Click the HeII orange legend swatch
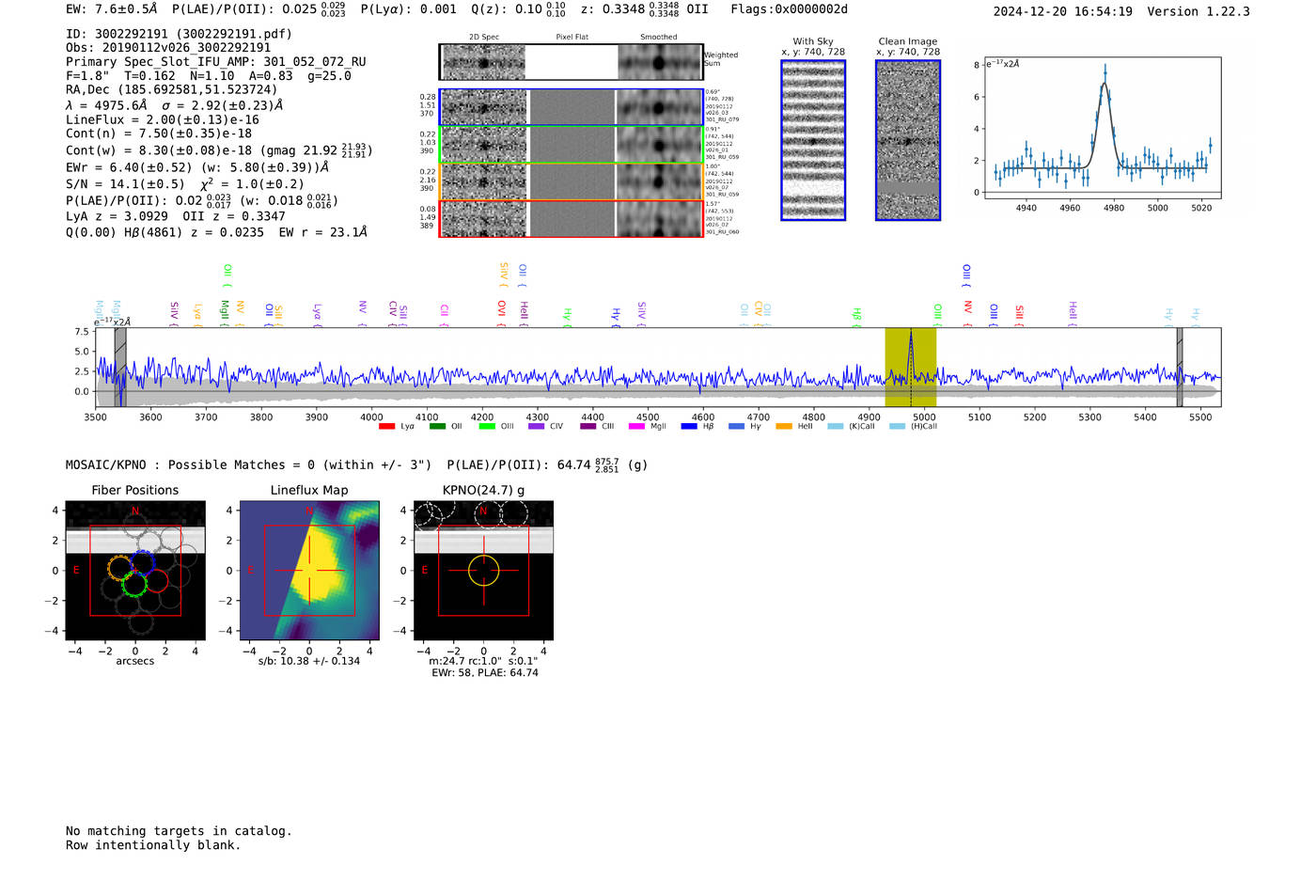Viewport: 1316px width, 896px height. 784,427
